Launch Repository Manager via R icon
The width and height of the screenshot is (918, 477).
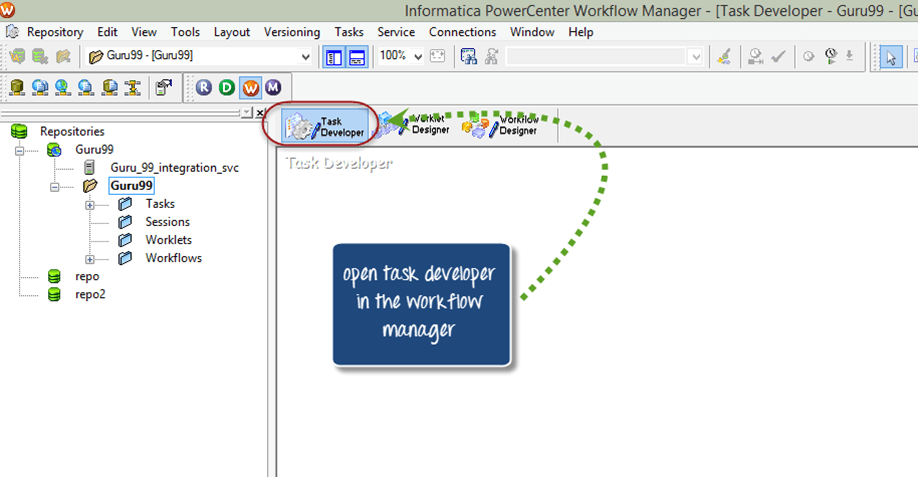tap(204, 88)
